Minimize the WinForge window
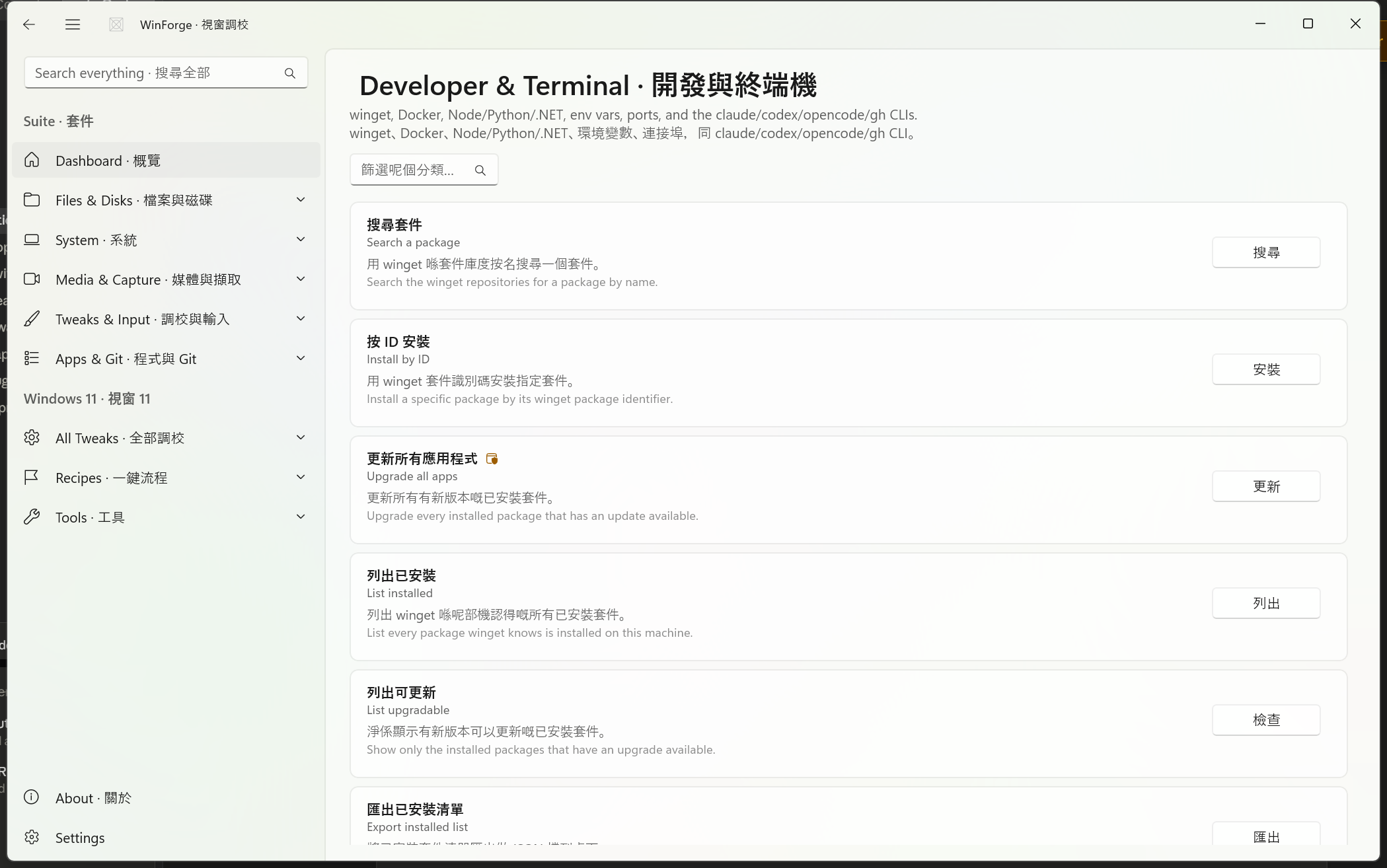Image resolution: width=1387 pixels, height=868 pixels. [1260, 24]
